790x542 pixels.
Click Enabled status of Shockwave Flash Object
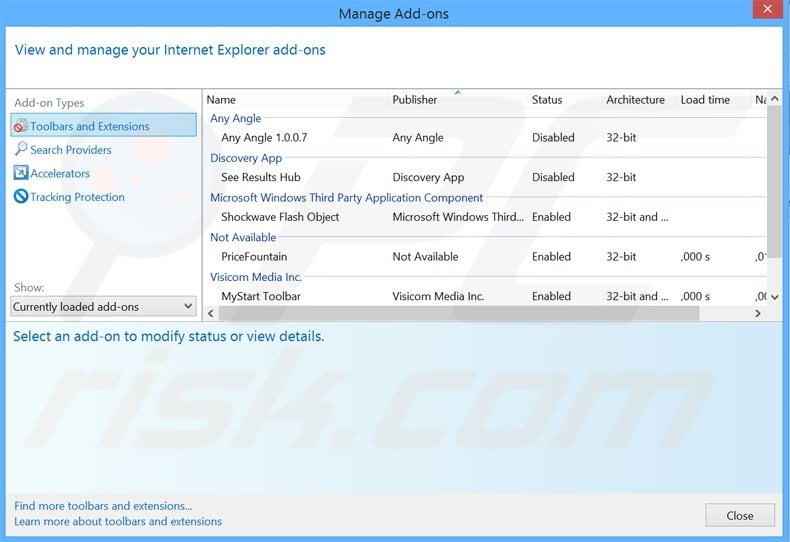(551, 217)
